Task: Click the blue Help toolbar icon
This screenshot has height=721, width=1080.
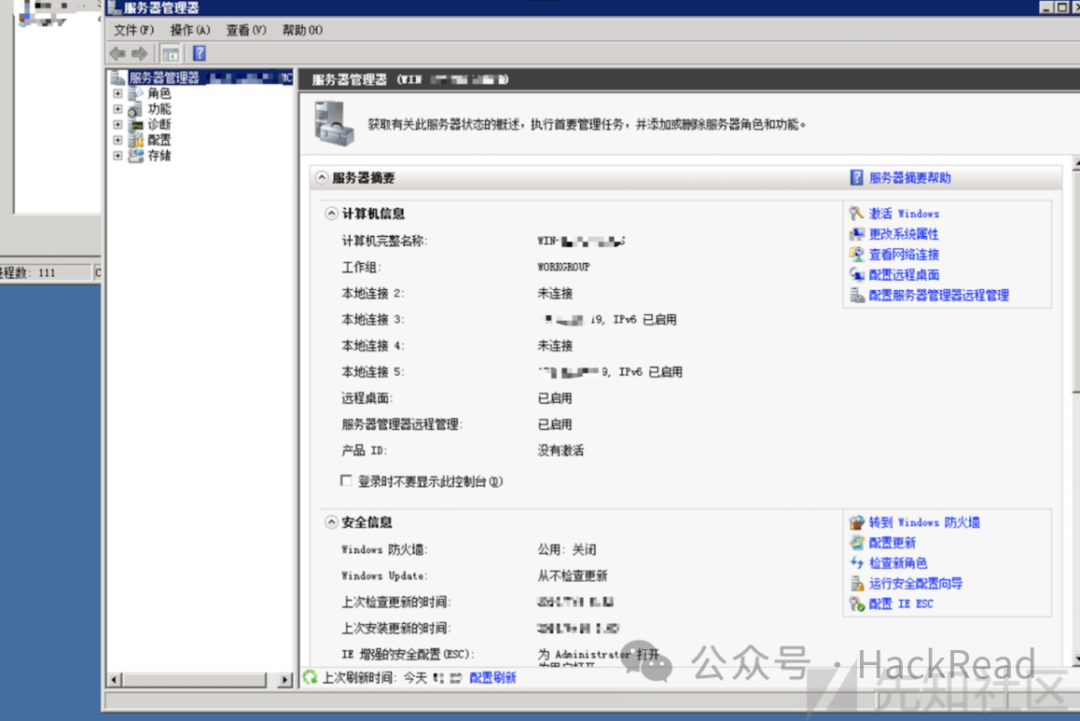Action: tap(199, 53)
